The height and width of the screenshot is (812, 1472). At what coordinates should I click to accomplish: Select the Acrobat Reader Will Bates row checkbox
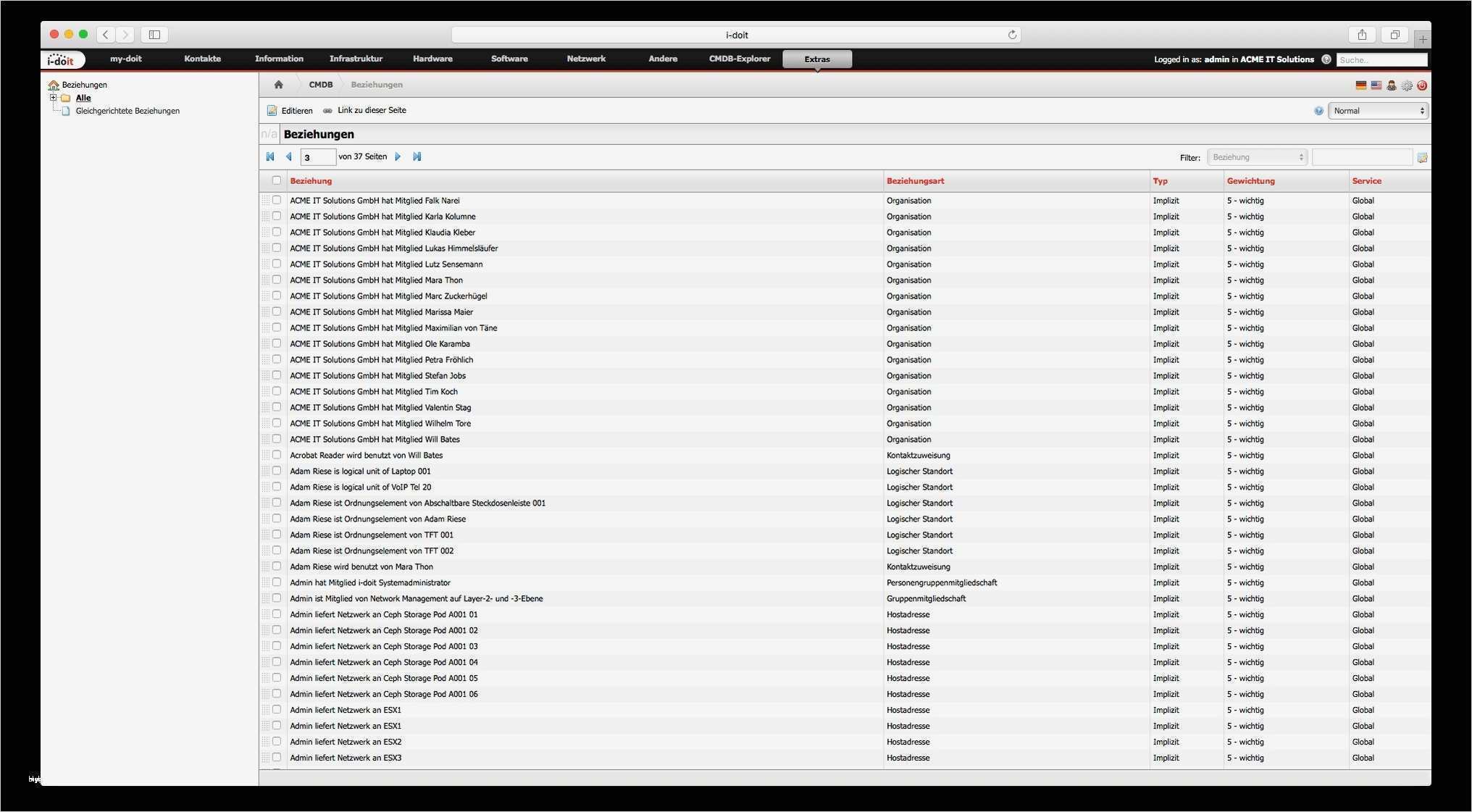pos(277,455)
